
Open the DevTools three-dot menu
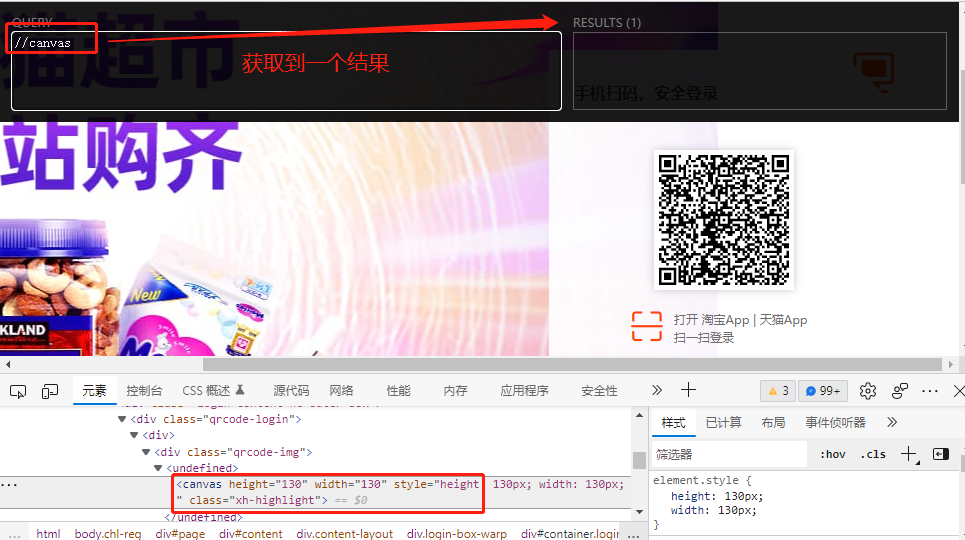(x=930, y=391)
